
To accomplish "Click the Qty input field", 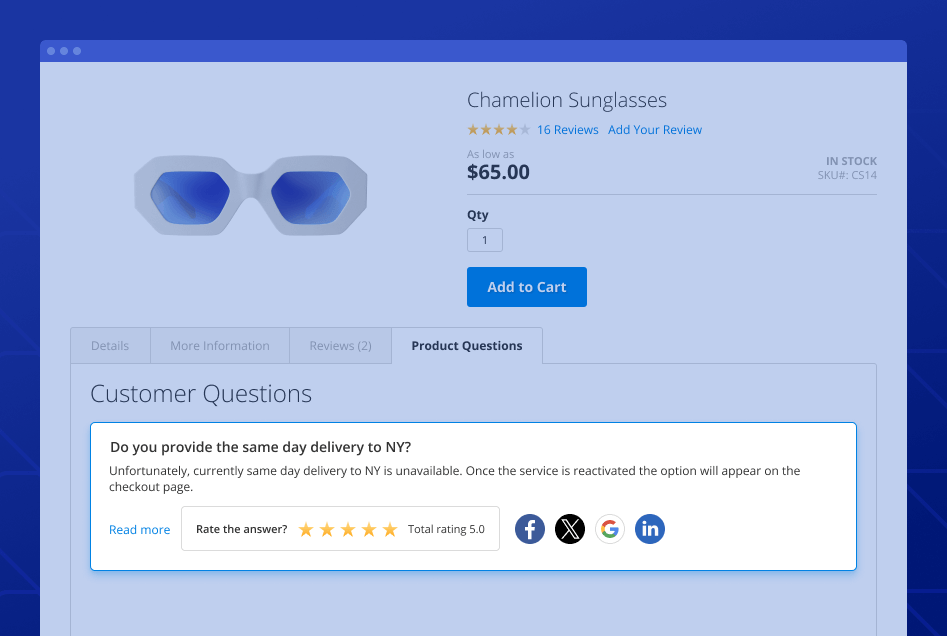I will point(484,240).
